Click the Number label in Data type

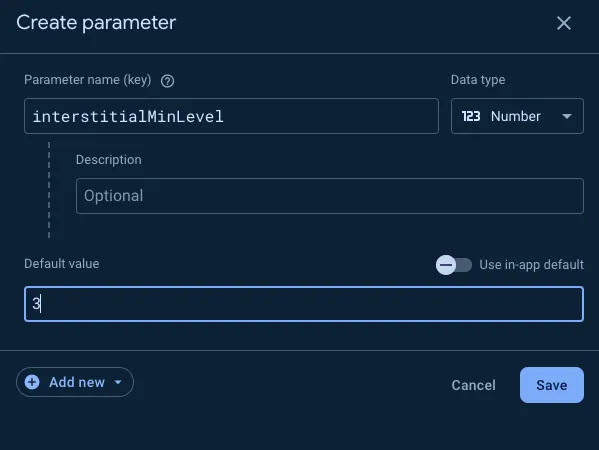point(516,116)
